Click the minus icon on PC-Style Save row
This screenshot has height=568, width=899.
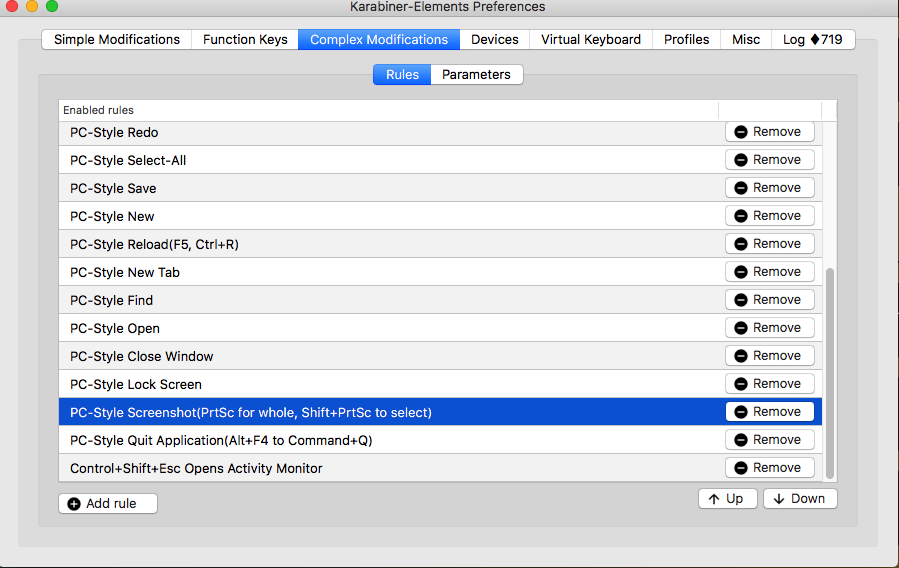point(741,188)
